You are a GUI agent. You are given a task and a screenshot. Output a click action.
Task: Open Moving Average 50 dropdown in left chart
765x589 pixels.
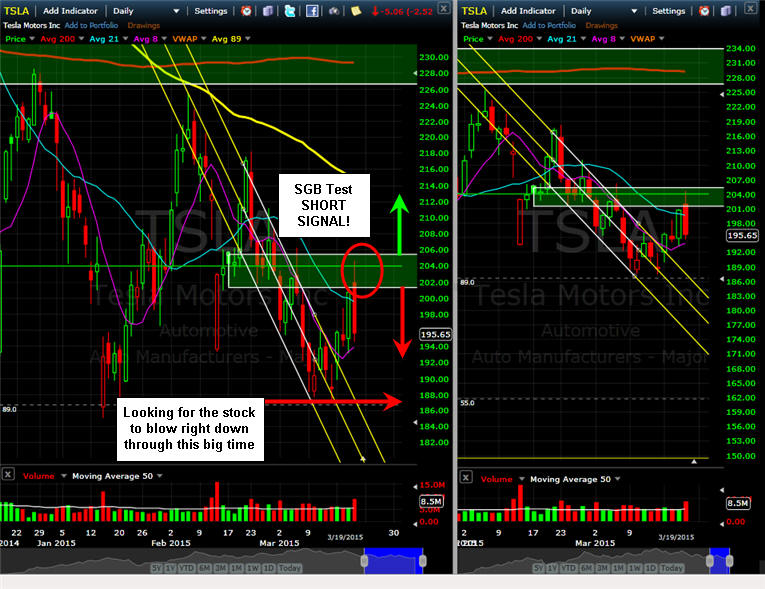click(160, 476)
